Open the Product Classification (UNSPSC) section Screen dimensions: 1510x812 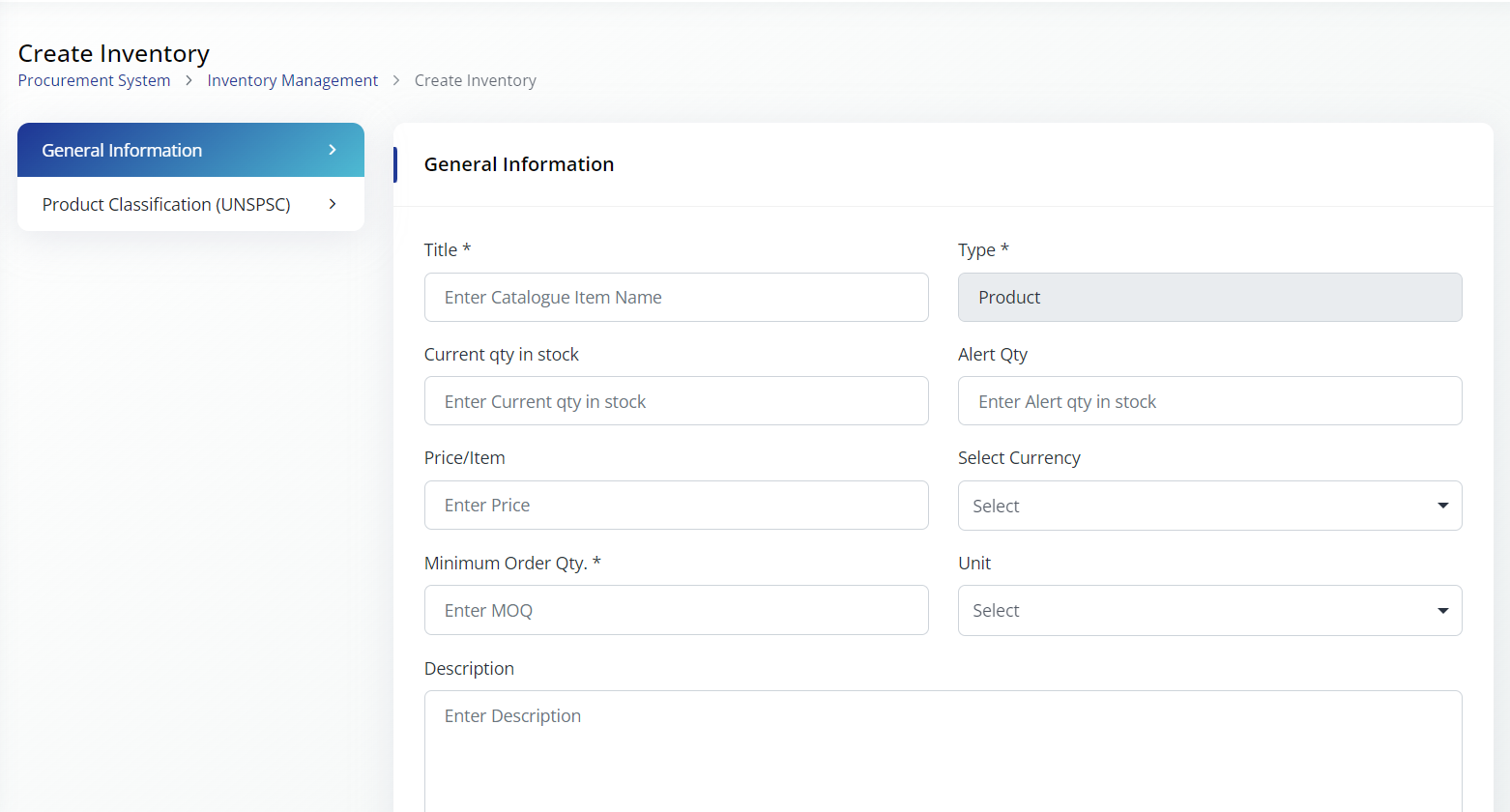point(166,204)
